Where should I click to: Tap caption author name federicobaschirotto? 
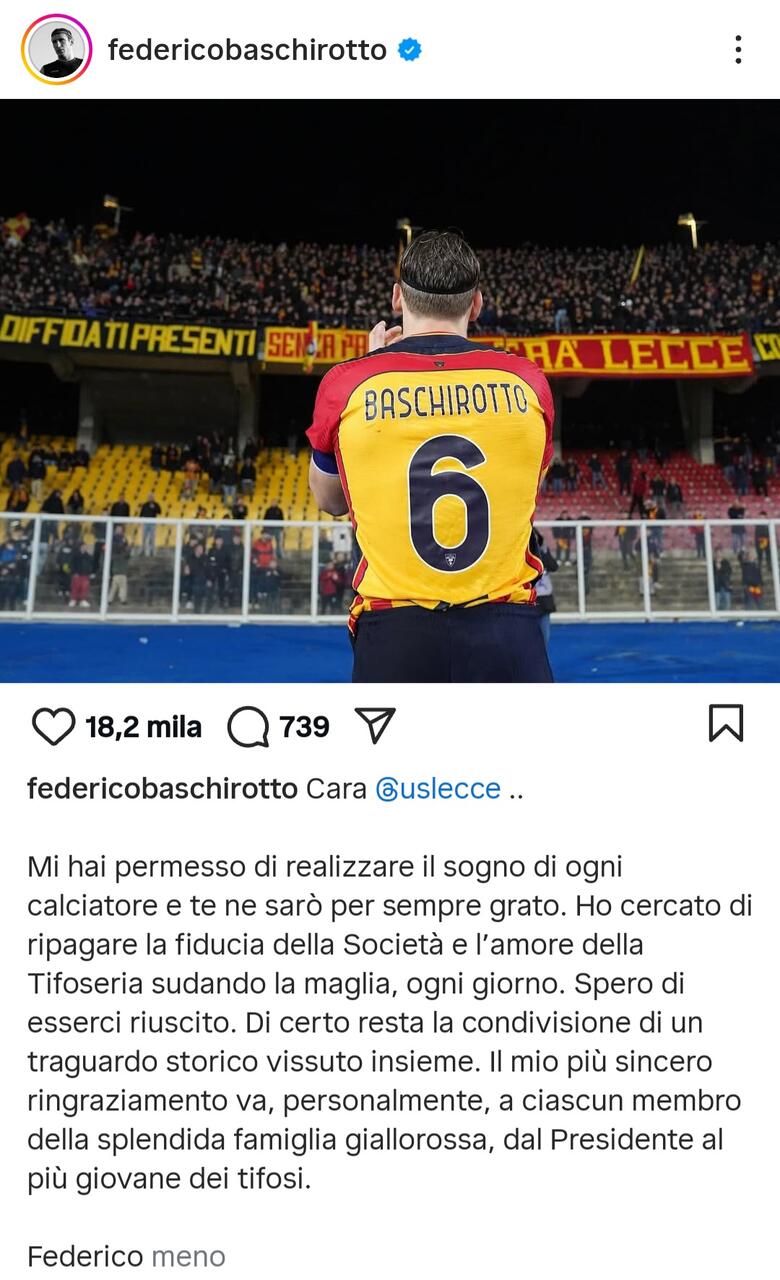click(162, 789)
